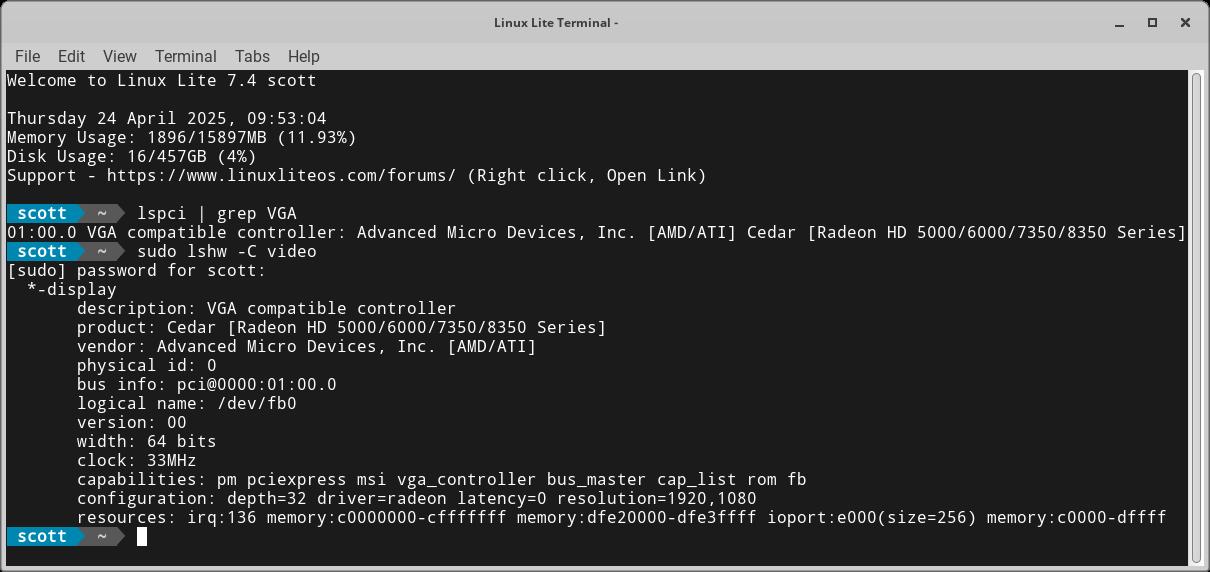The width and height of the screenshot is (1210, 572).
Task: Click the Linux Lite Terminal title bar
Action: point(555,22)
